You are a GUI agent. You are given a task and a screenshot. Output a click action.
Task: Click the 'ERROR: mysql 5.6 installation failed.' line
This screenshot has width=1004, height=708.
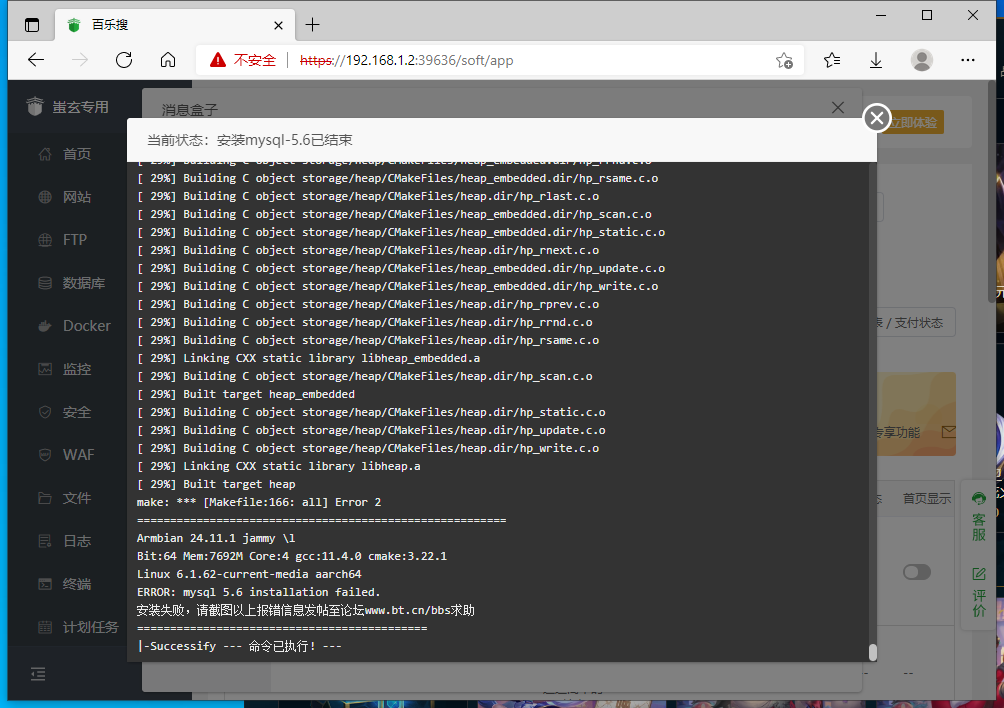(x=259, y=592)
